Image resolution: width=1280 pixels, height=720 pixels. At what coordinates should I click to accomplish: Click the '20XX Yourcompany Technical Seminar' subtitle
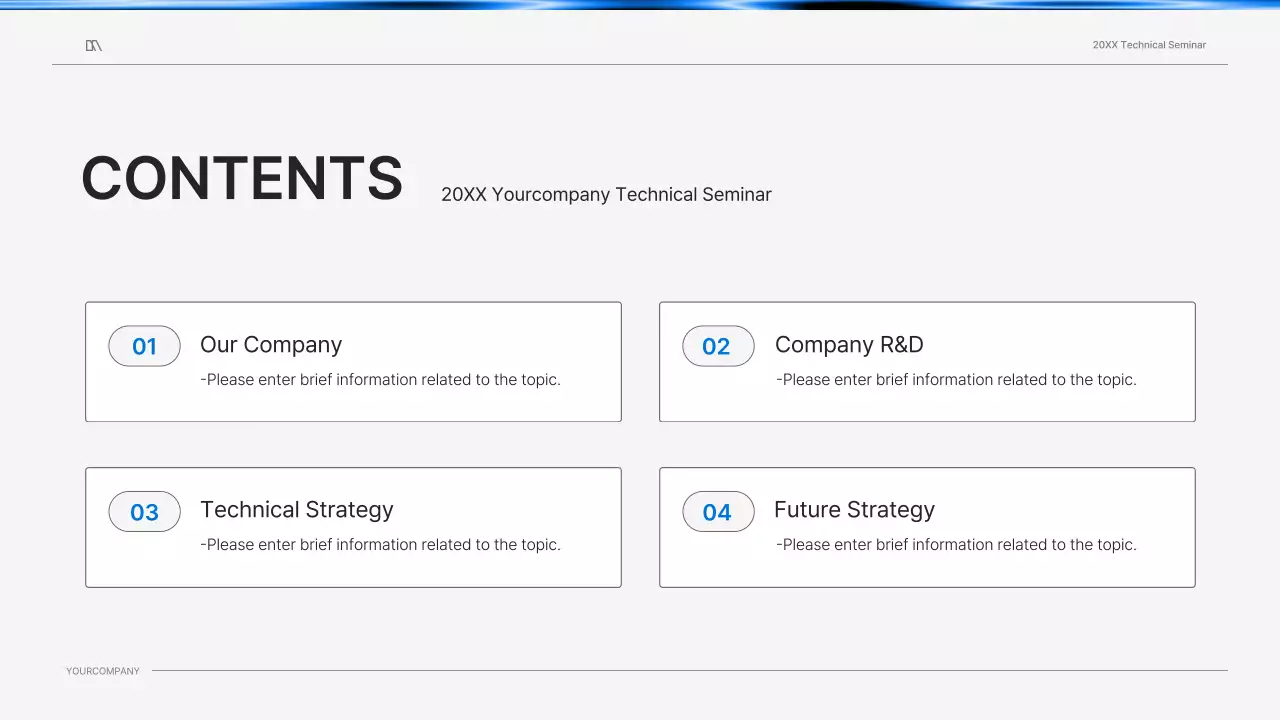606,194
